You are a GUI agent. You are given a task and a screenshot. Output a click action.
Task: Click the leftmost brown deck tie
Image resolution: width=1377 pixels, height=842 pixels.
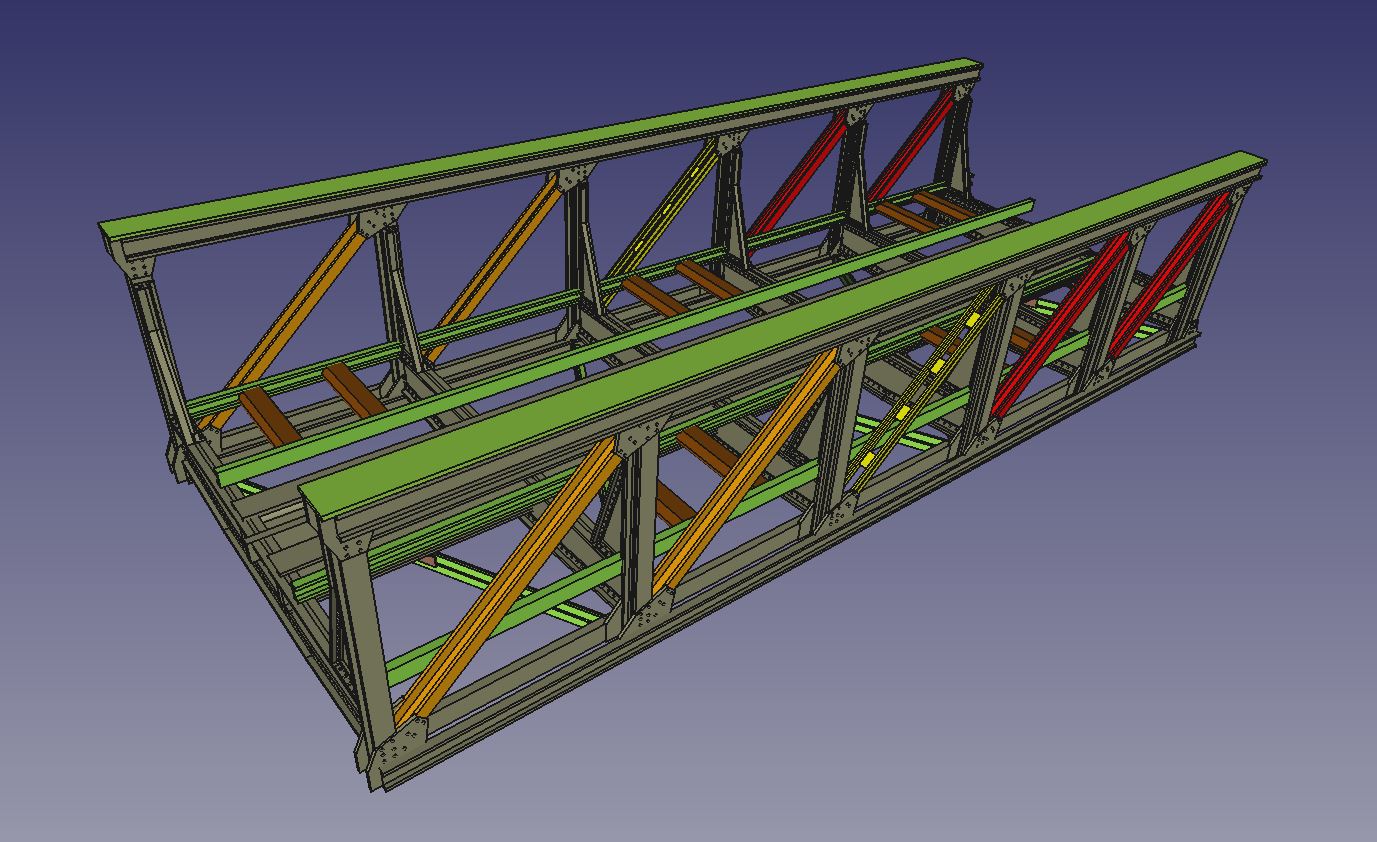pos(268,414)
